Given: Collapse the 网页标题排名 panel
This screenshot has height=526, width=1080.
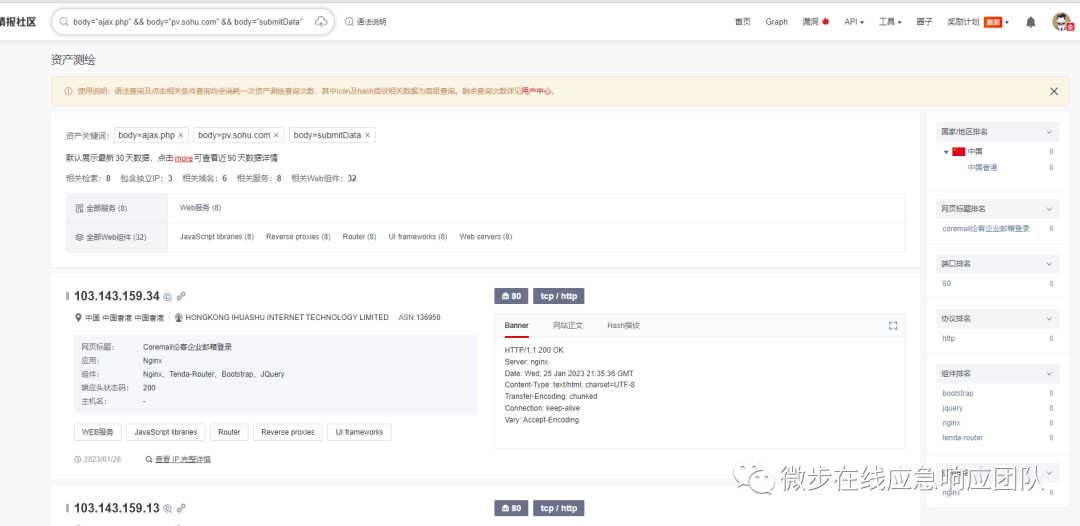Looking at the screenshot, I should (1049, 209).
